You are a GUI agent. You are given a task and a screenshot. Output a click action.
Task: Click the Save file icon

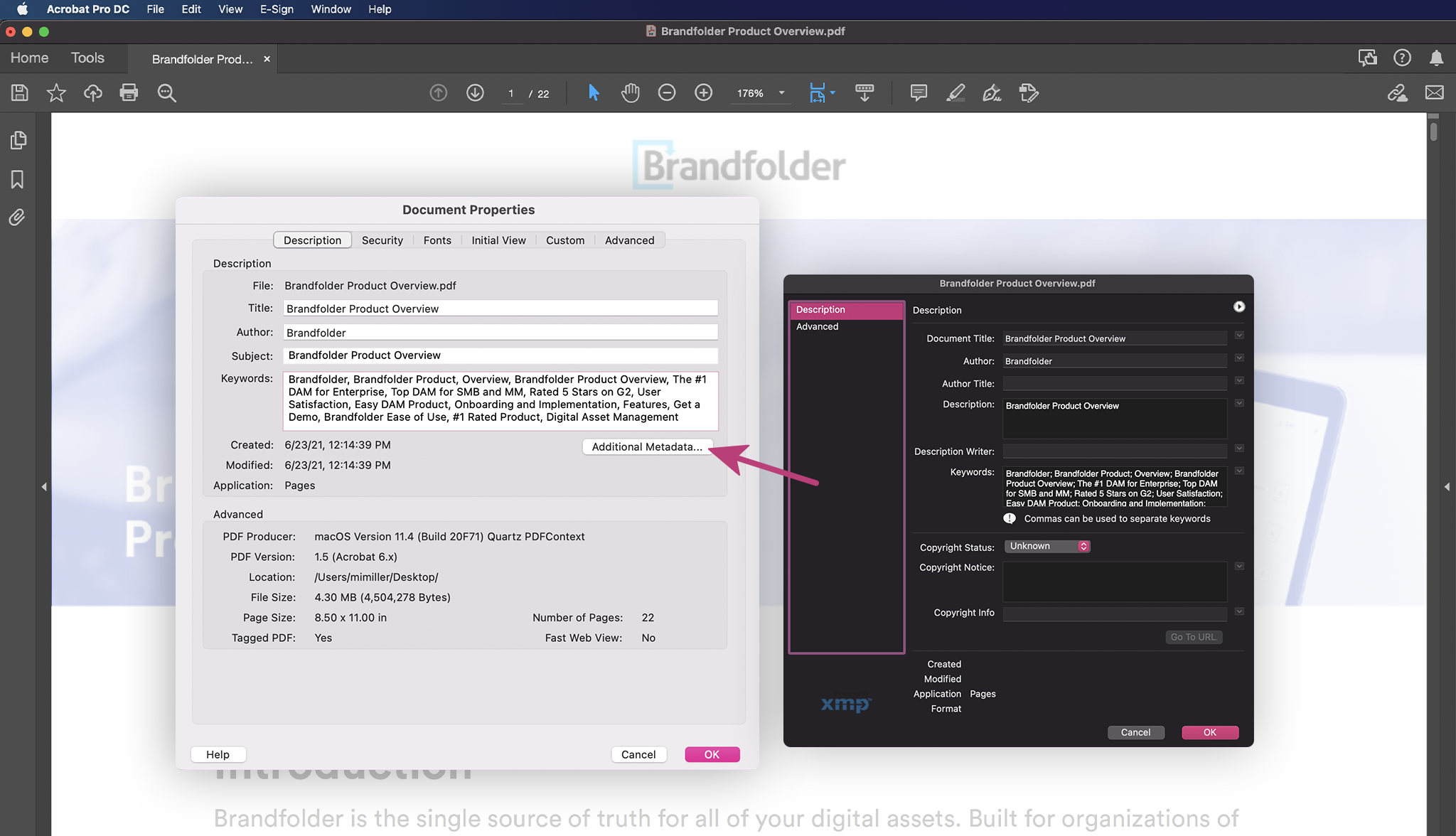[x=19, y=92]
